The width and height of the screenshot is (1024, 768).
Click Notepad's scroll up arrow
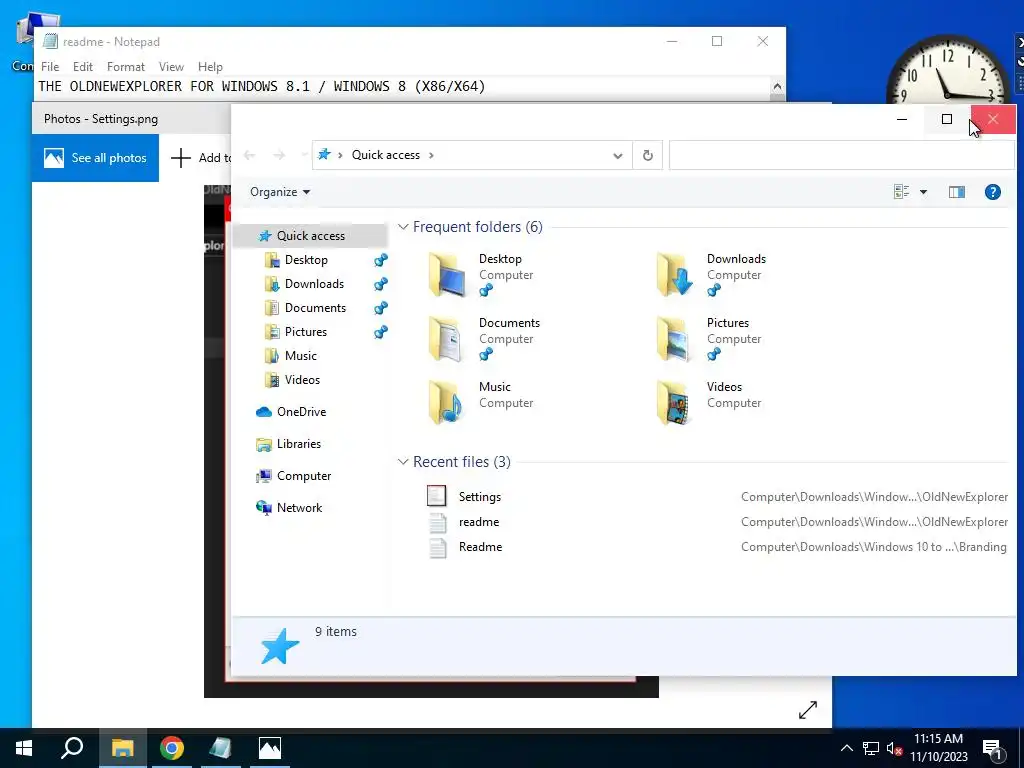click(777, 87)
